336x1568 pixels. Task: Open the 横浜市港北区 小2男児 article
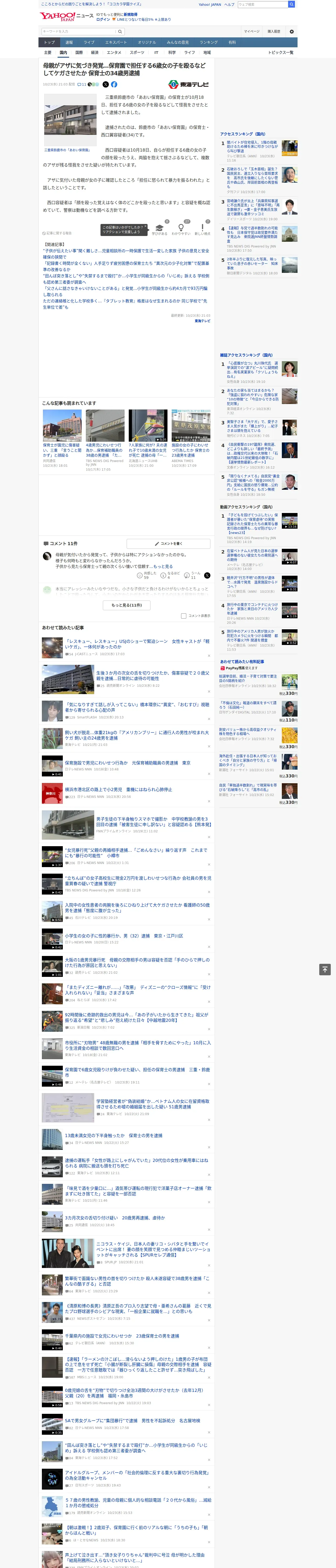pos(119,789)
